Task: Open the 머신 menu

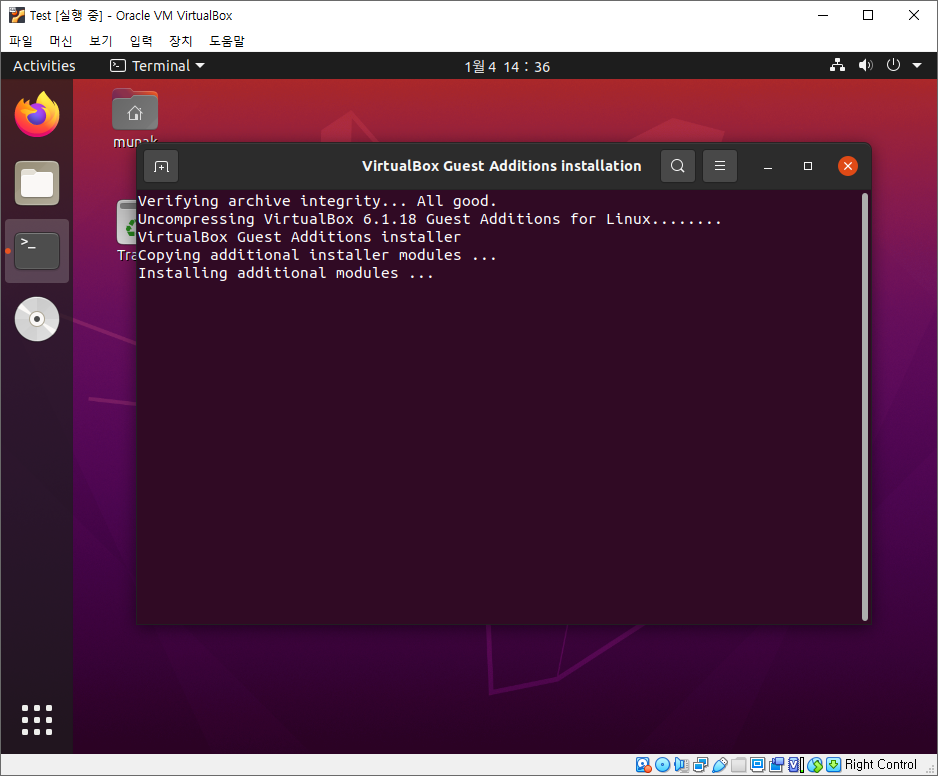Action: pos(60,41)
